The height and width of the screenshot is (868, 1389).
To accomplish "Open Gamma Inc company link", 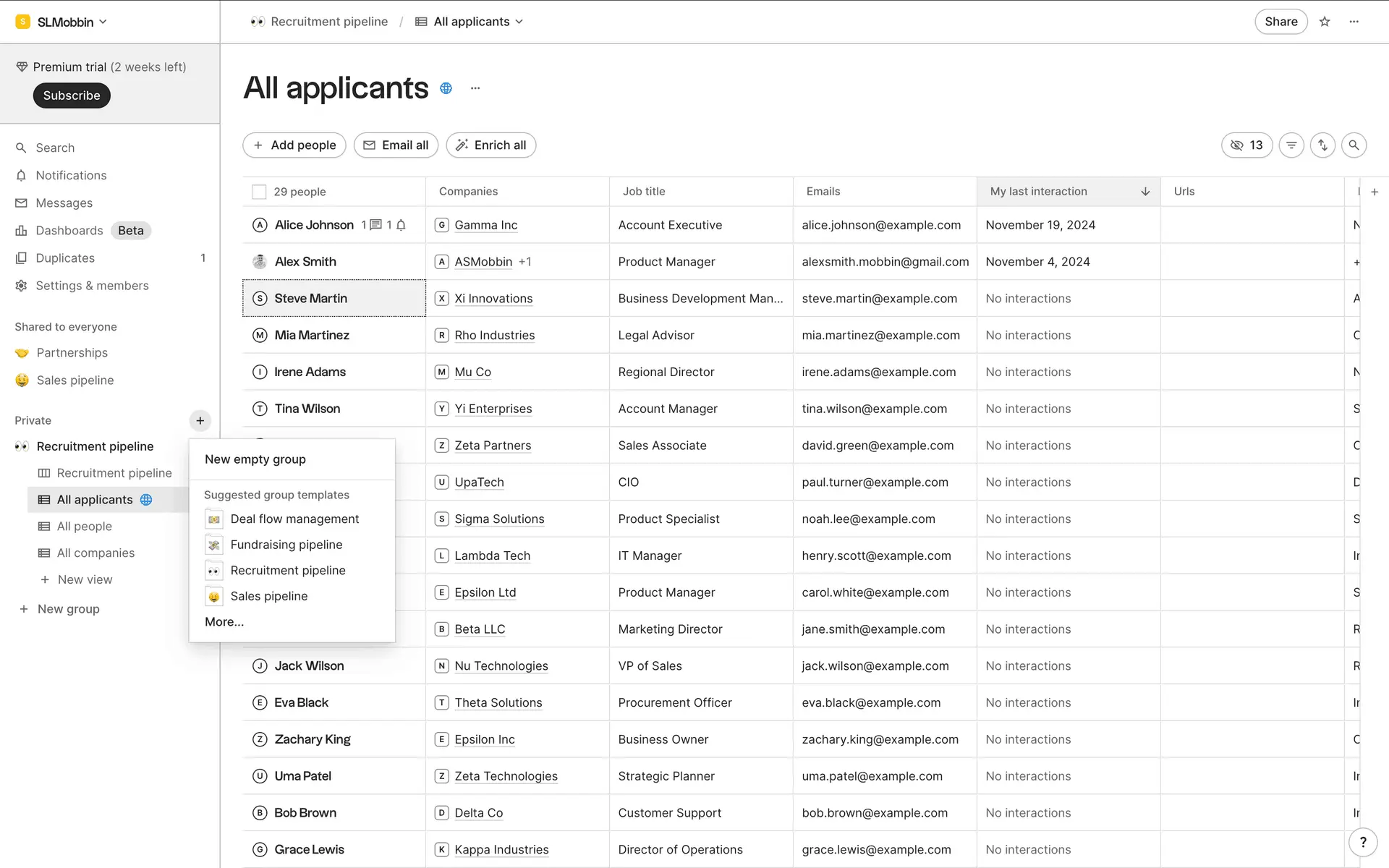I will click(485, 225).
